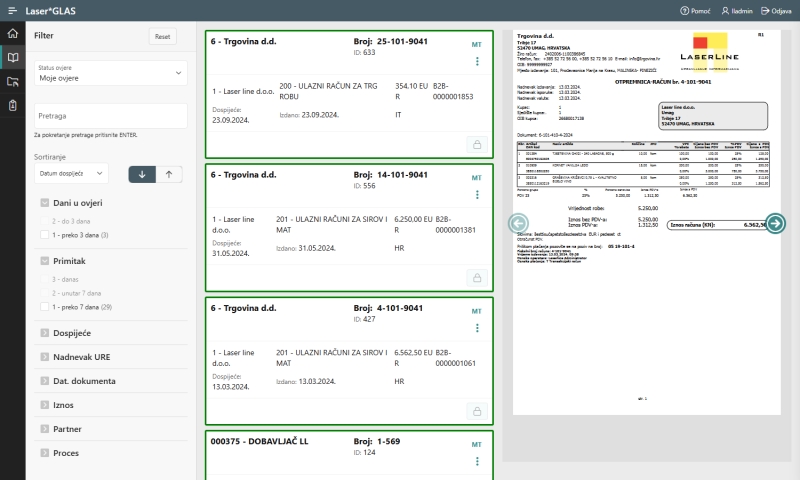Click reference B2B-0000001061
This screenshot has width=800, height=480.
click(x=456, y=358)
